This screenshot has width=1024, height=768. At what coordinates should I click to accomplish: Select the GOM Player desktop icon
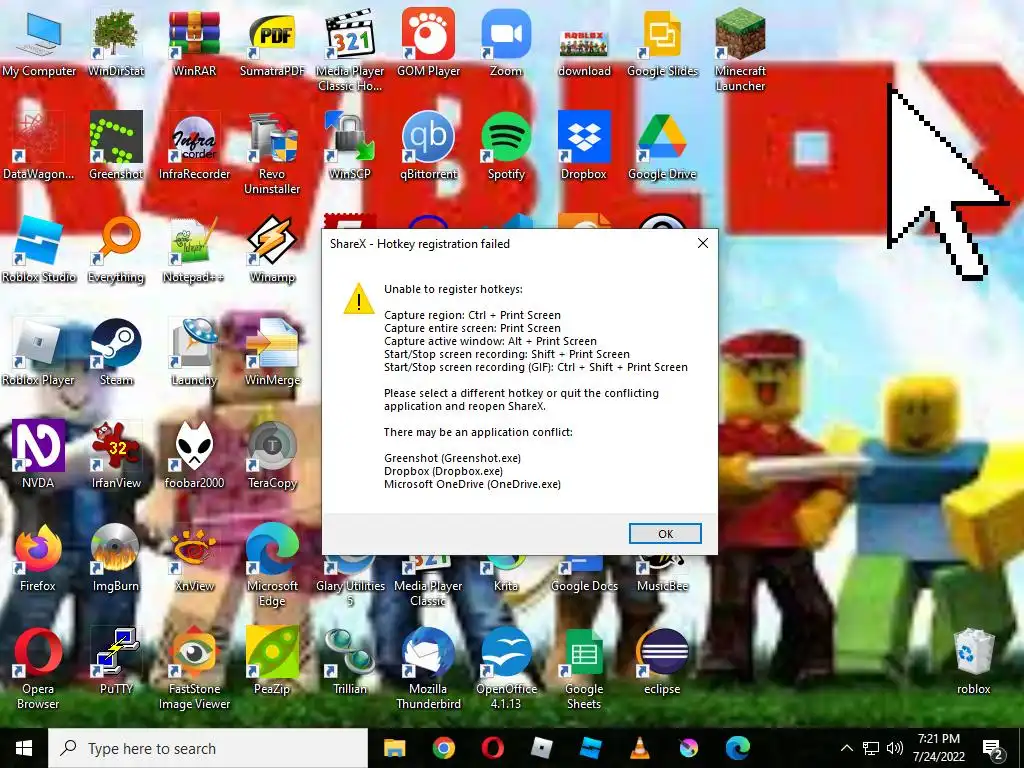tap(428, 43)
